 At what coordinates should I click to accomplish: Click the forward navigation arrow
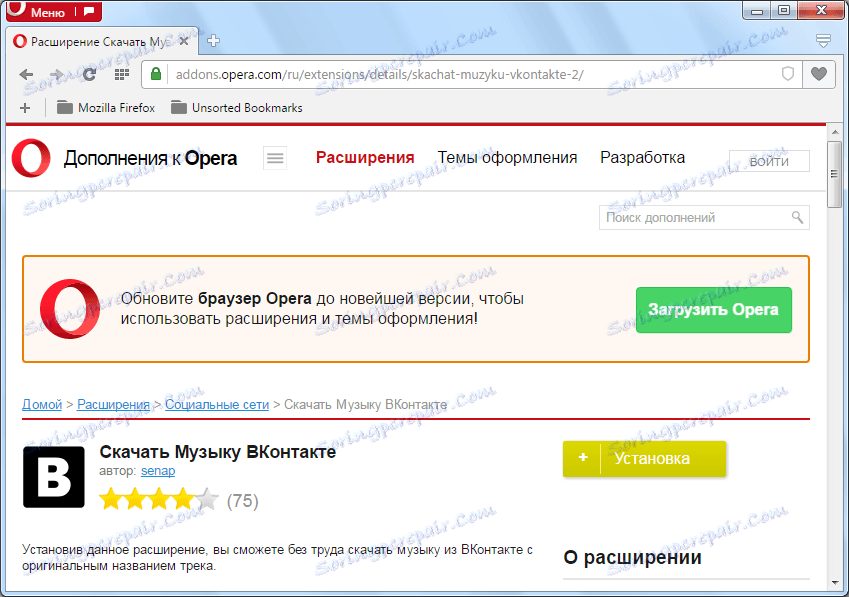pyautogui.click(x=58, y=74)
